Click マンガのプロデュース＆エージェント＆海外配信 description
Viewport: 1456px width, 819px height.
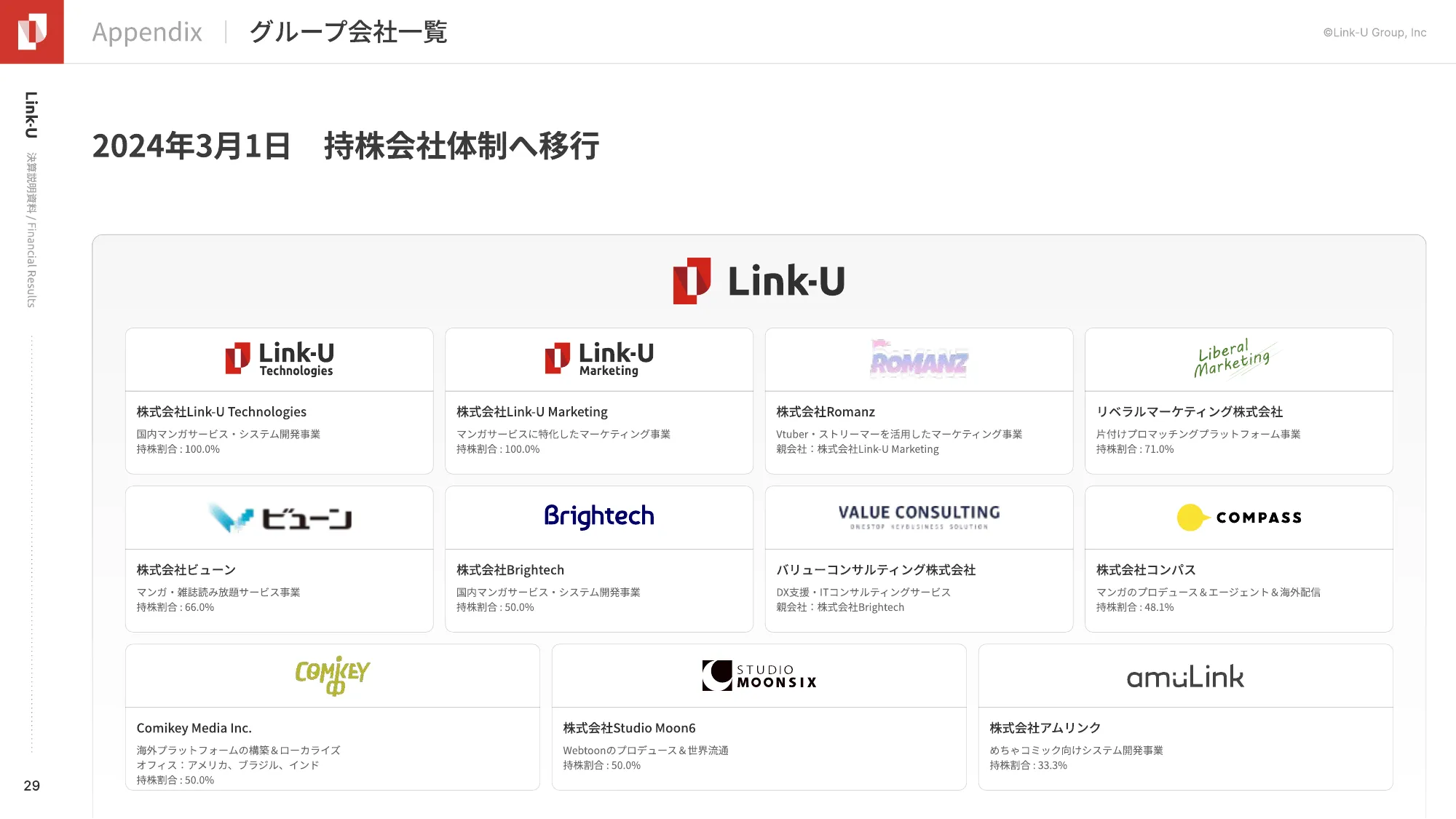pyautogui.click(x=1208, y=593)
